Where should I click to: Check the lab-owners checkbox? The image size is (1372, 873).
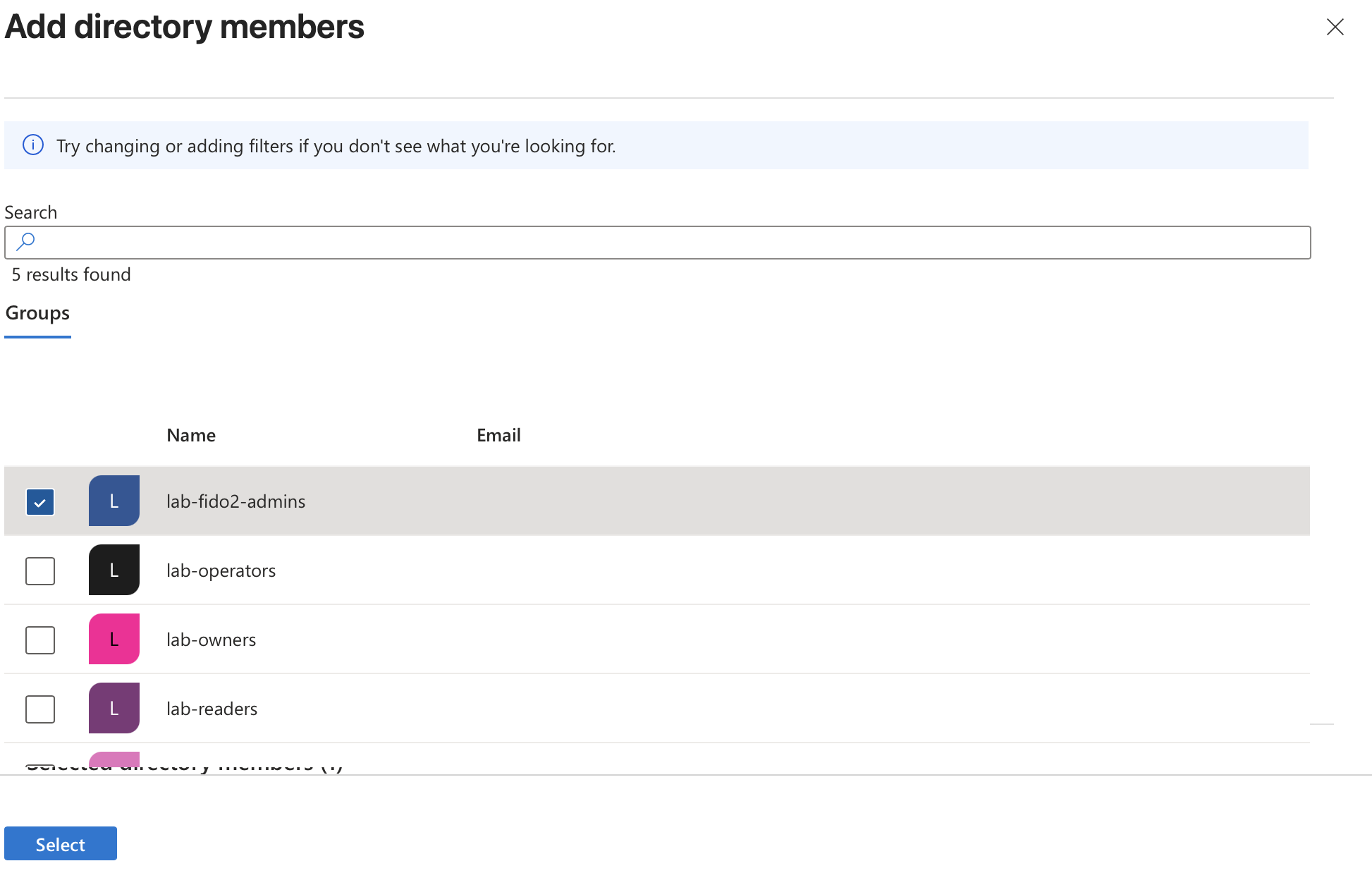click(x=40, y=640)
